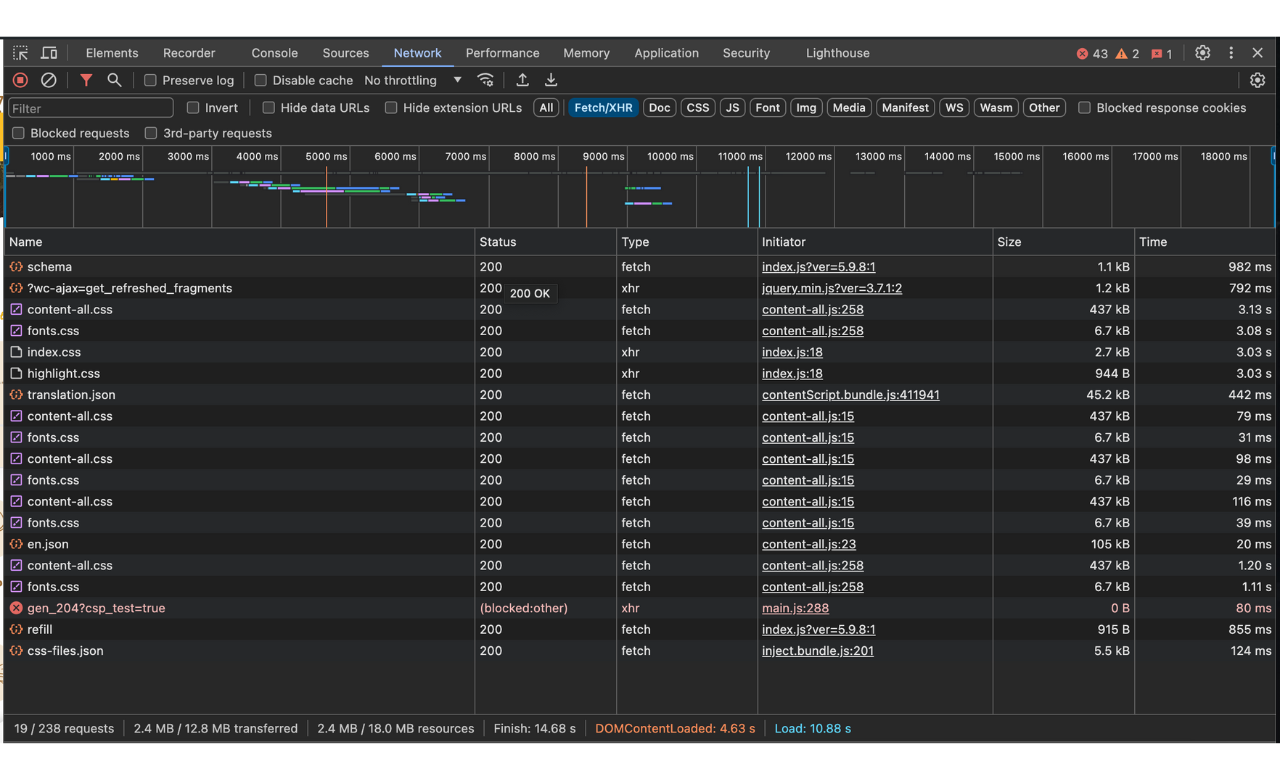
Task: Sort by the Type column header
Action: (x=687, y=242)
